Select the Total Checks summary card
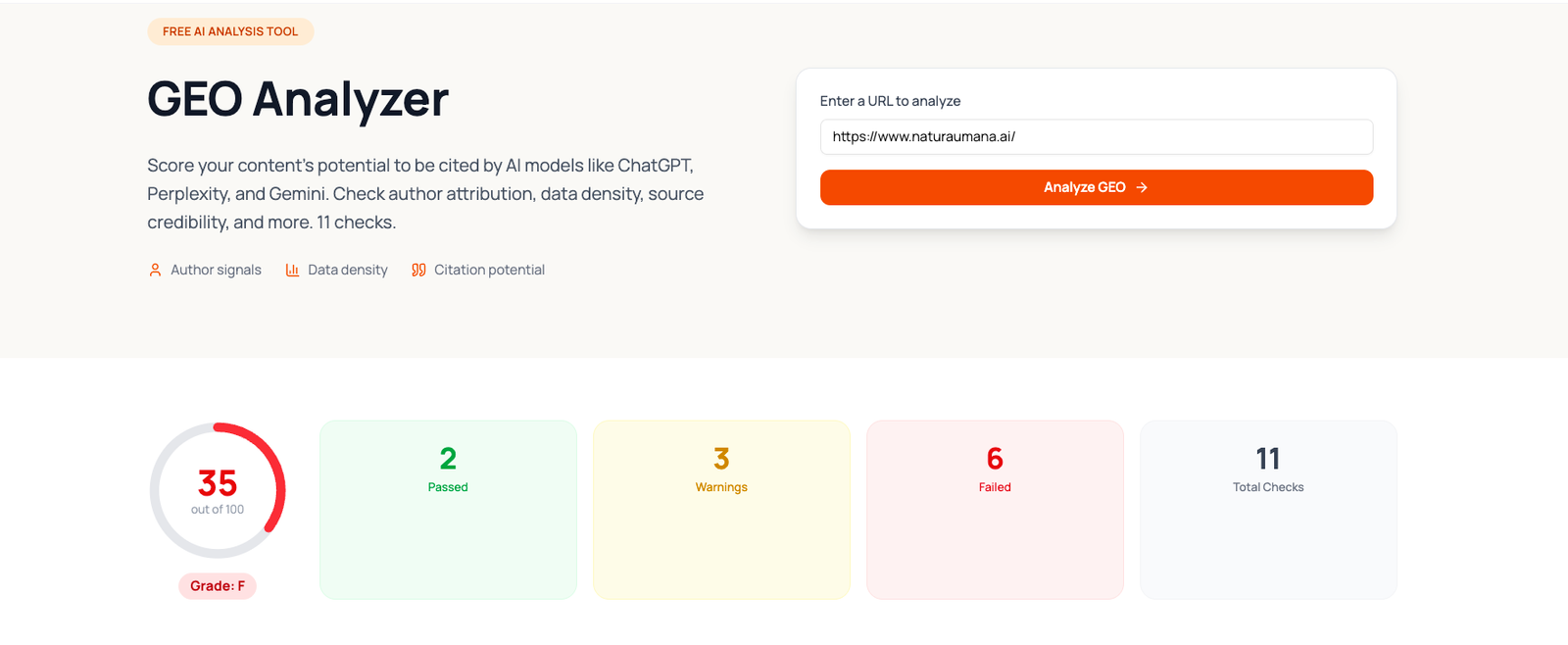The height and width of the screenshot is (645, 1568). [1268, 510]
